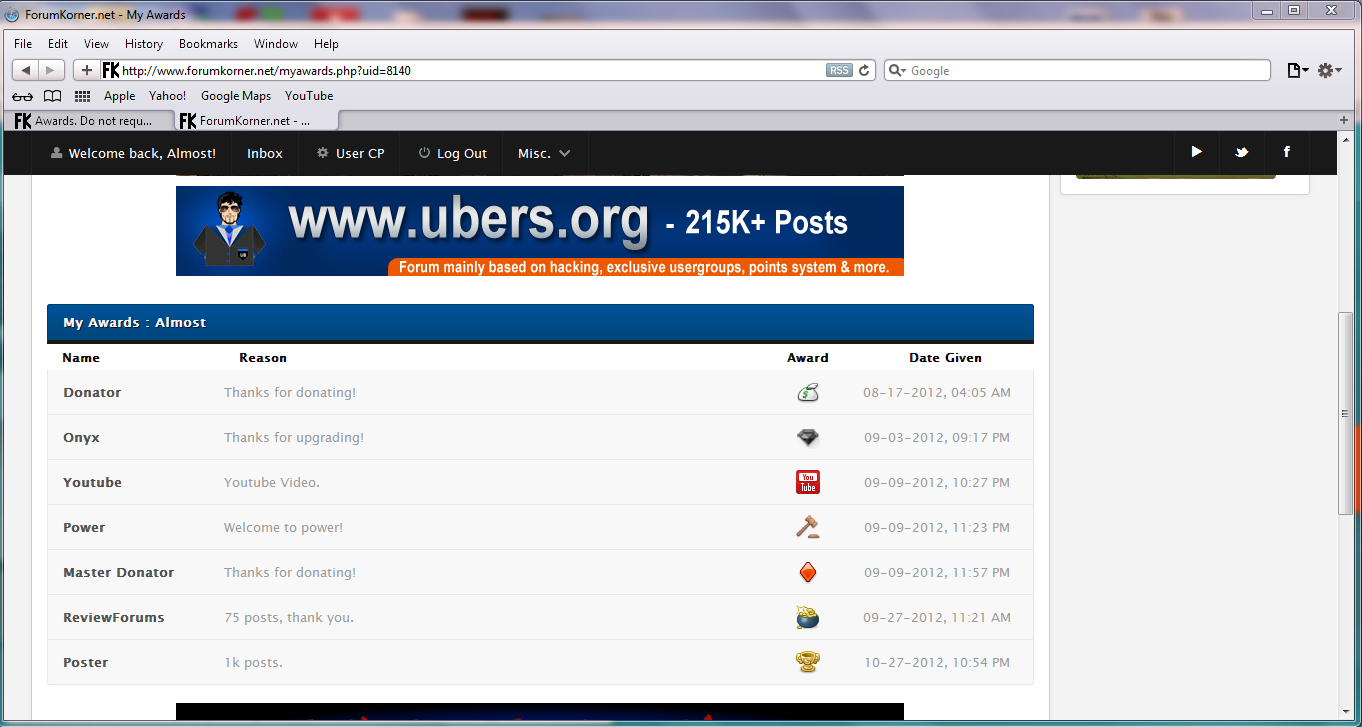Show all bookmarks with the book icon
The height and width of the screenshot is (727, 1362).
[52, 96]
